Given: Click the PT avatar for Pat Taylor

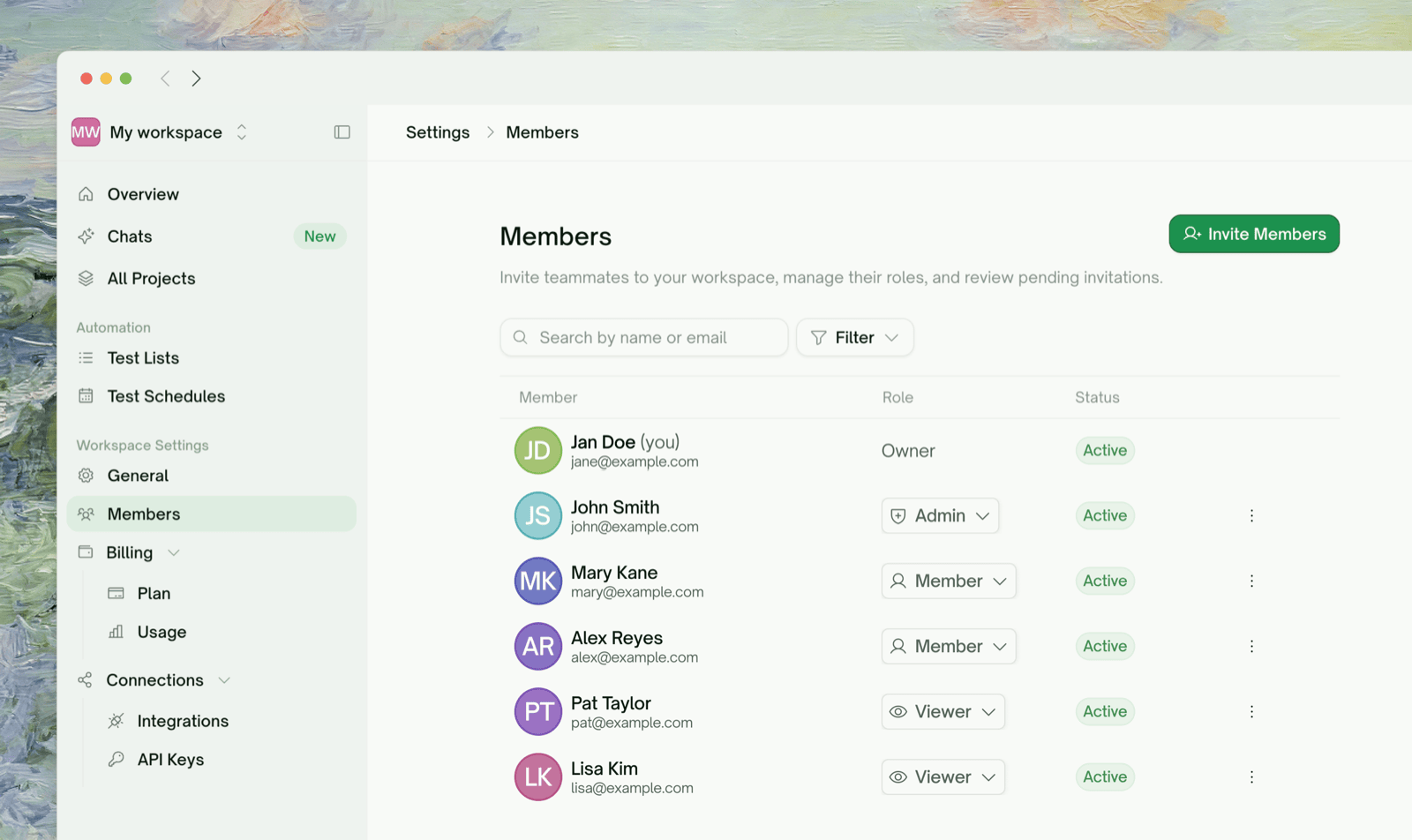Looking at the screenshot, I should pyautogui.click(x=538, y=711).
